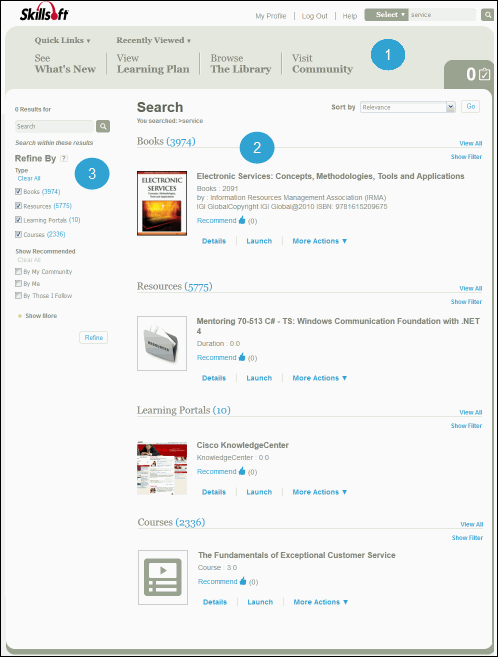This screenshot has width=498, height=657.
Task: Click thumbs-up icon for Cisco KnowledgeCenter
Action: 242,471
